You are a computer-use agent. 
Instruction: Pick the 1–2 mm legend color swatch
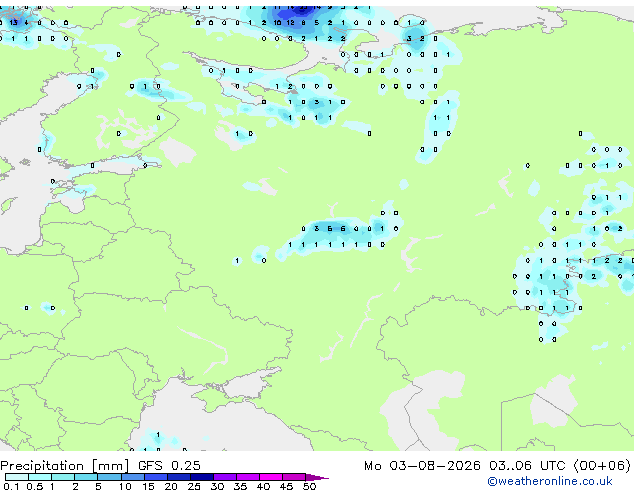coord(63,477)
